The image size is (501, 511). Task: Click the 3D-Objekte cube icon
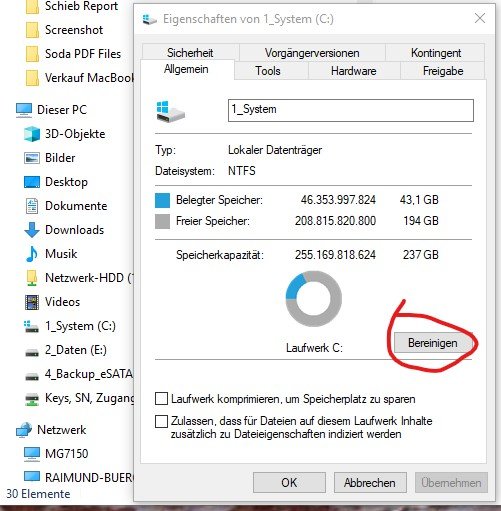pyautogui.click(x=32, y=134)
